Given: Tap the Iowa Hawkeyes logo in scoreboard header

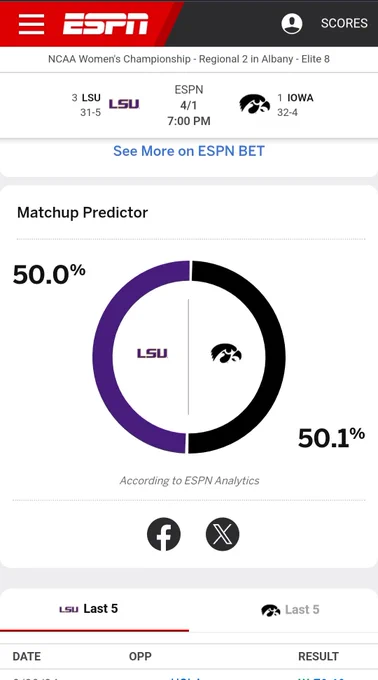Looking at the screenshot, I should tap(254, 105).
